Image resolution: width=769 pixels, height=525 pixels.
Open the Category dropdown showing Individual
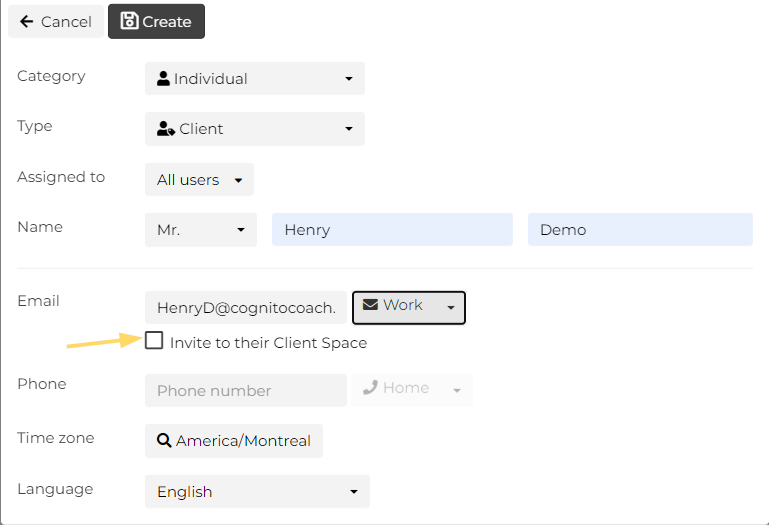pyautogui.click(x=255, y=79)
